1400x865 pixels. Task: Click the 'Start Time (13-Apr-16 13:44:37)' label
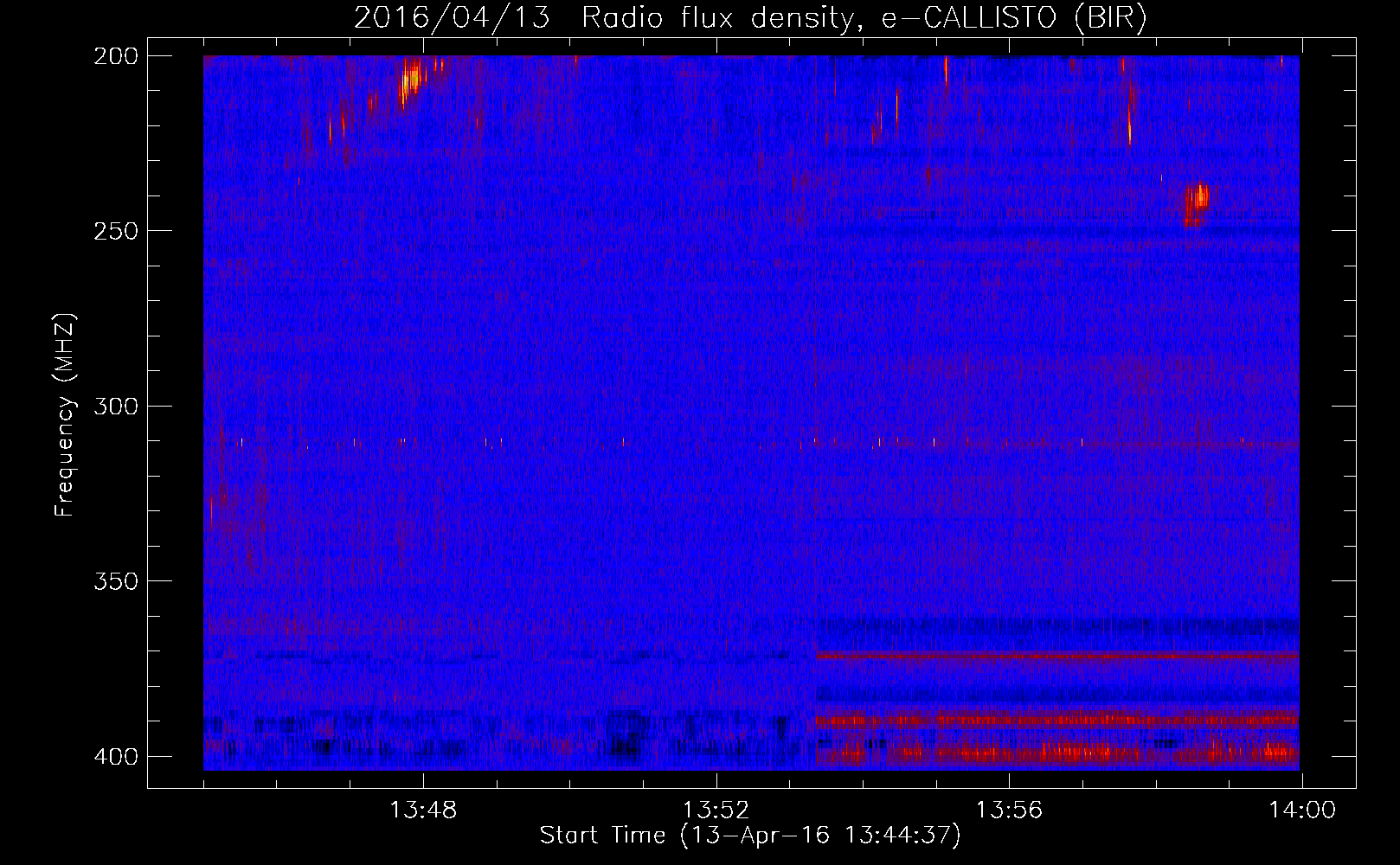(x=750, y=836)
